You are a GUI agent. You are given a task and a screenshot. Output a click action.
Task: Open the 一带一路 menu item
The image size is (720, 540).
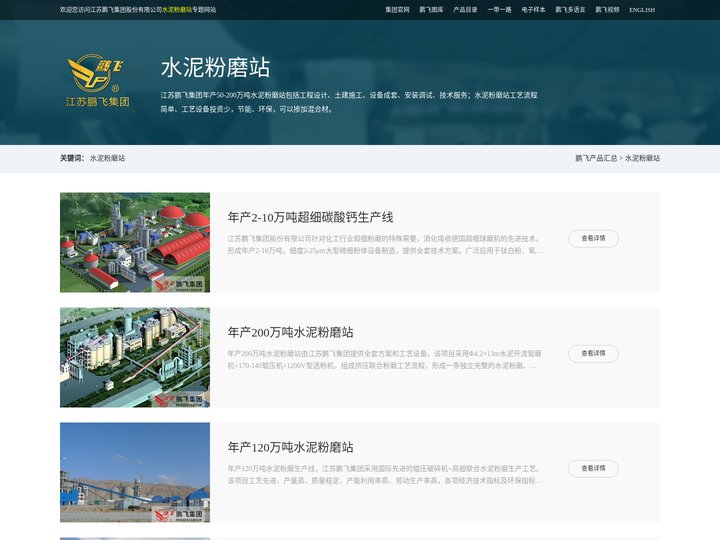tap(499, 10)
